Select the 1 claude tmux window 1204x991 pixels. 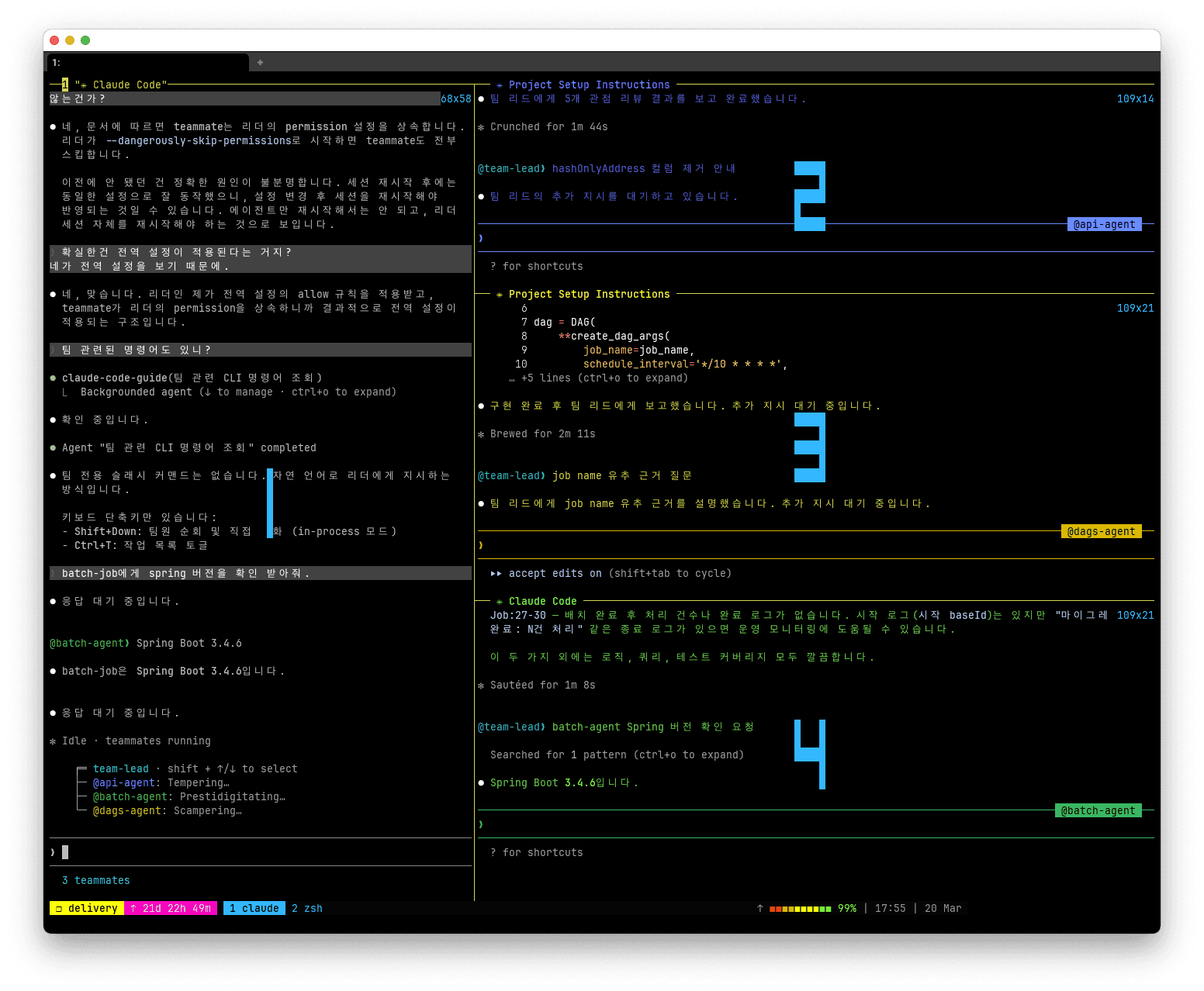254,909
